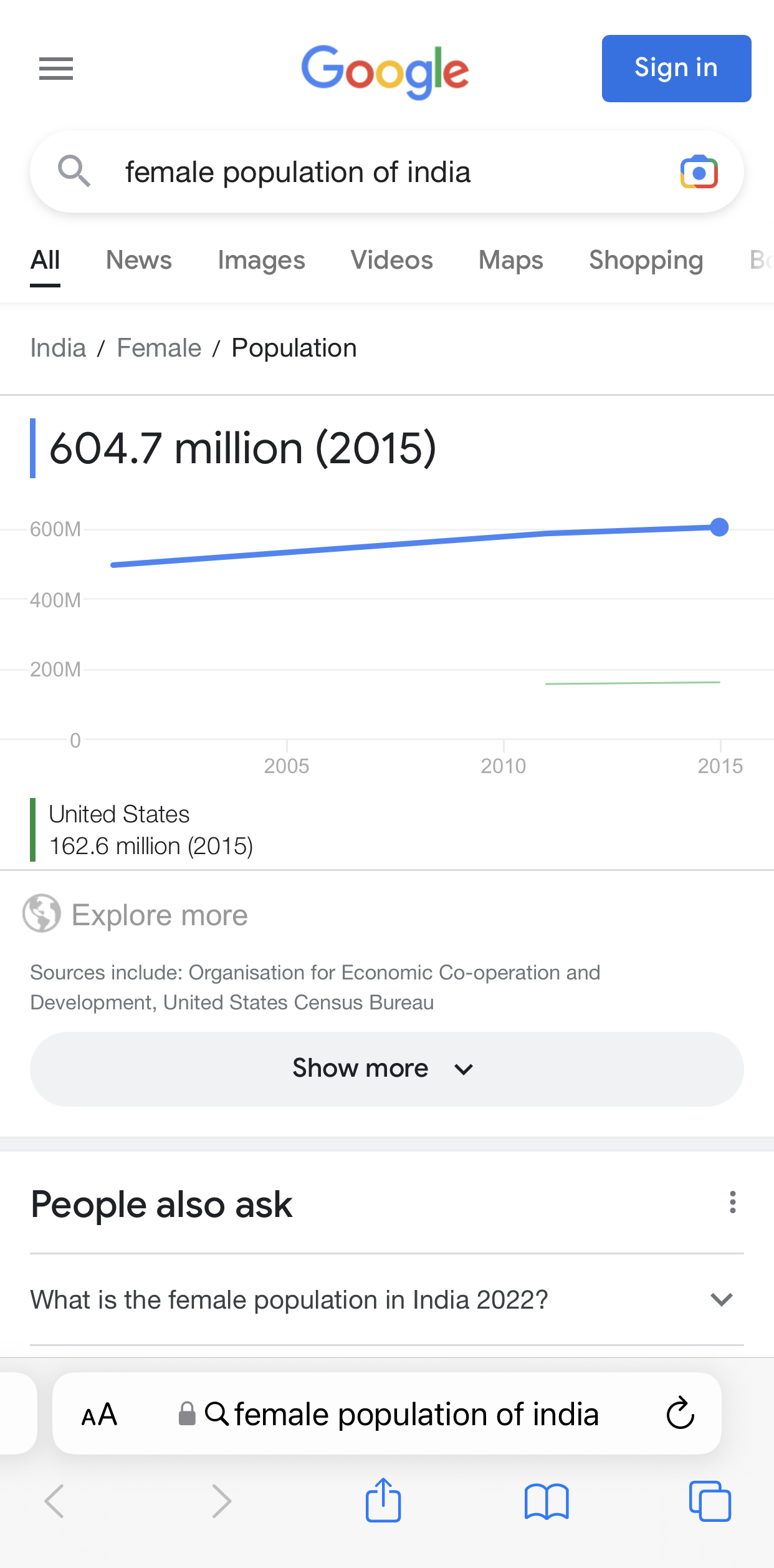Open the Explore more link

(160, 915)
